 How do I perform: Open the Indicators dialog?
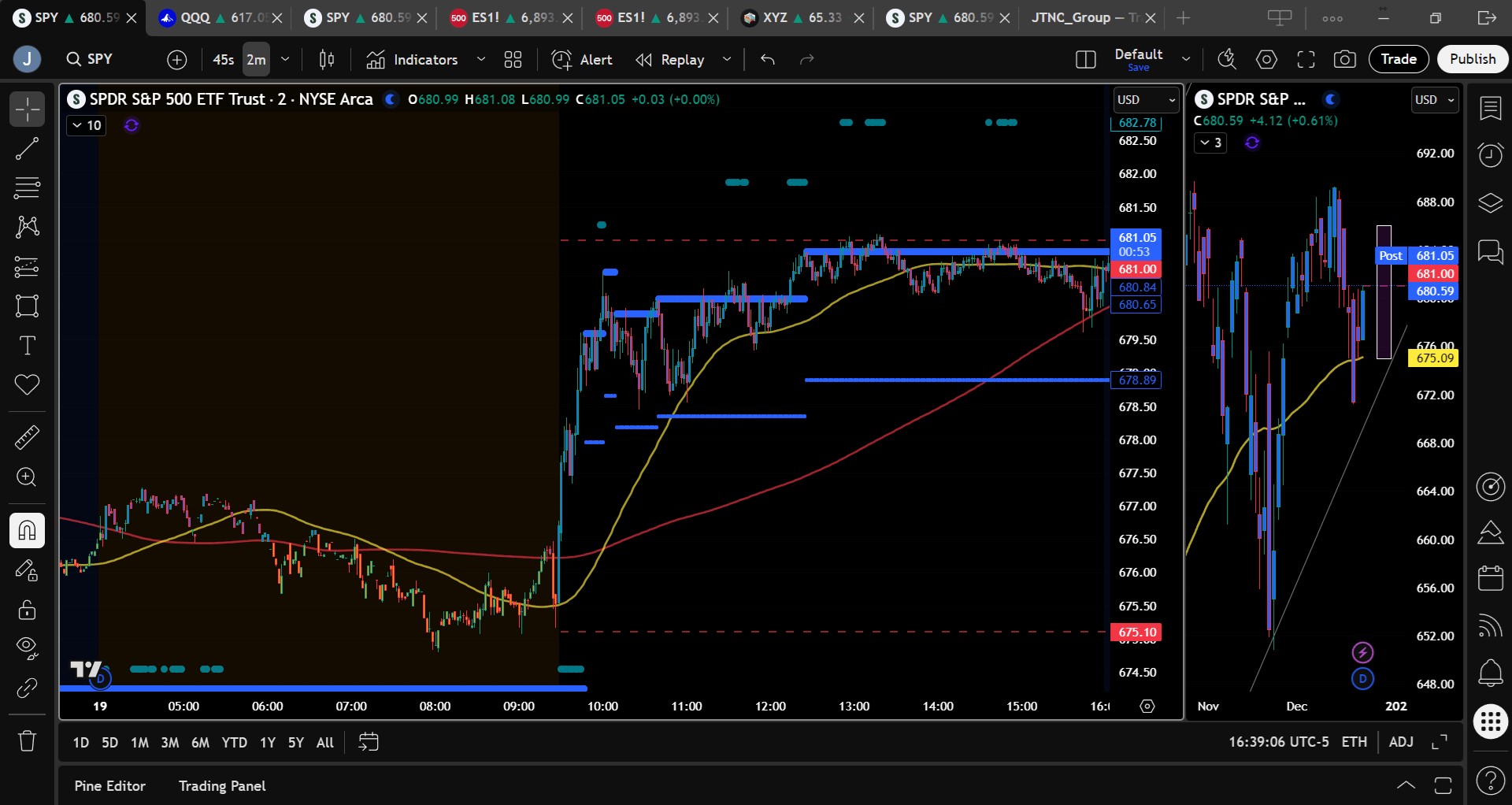click(413, 59)
